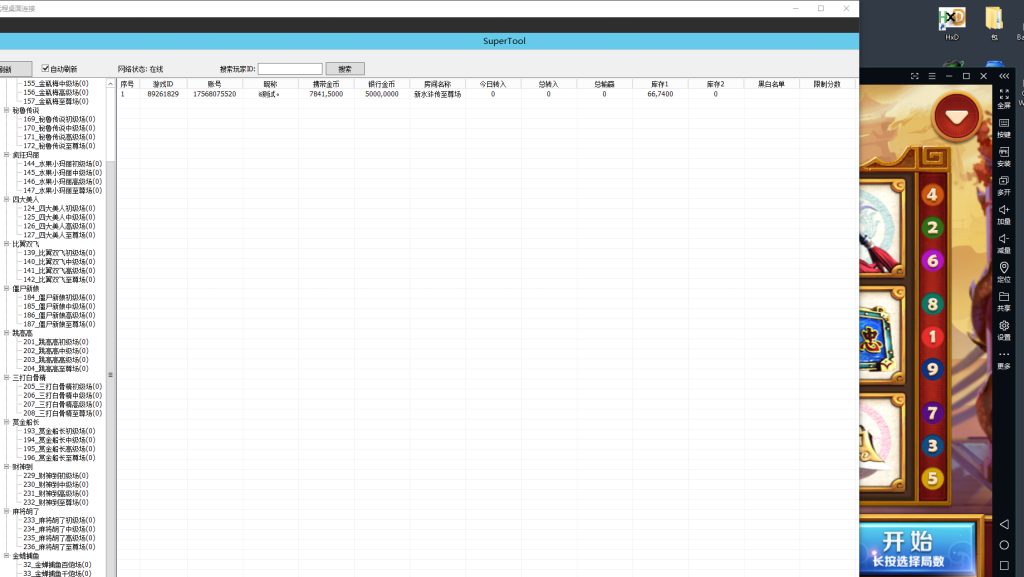Collapse the 麻将胡了 tree group
The height and width of the screenshot is (577, 1024).
[7, 511]
